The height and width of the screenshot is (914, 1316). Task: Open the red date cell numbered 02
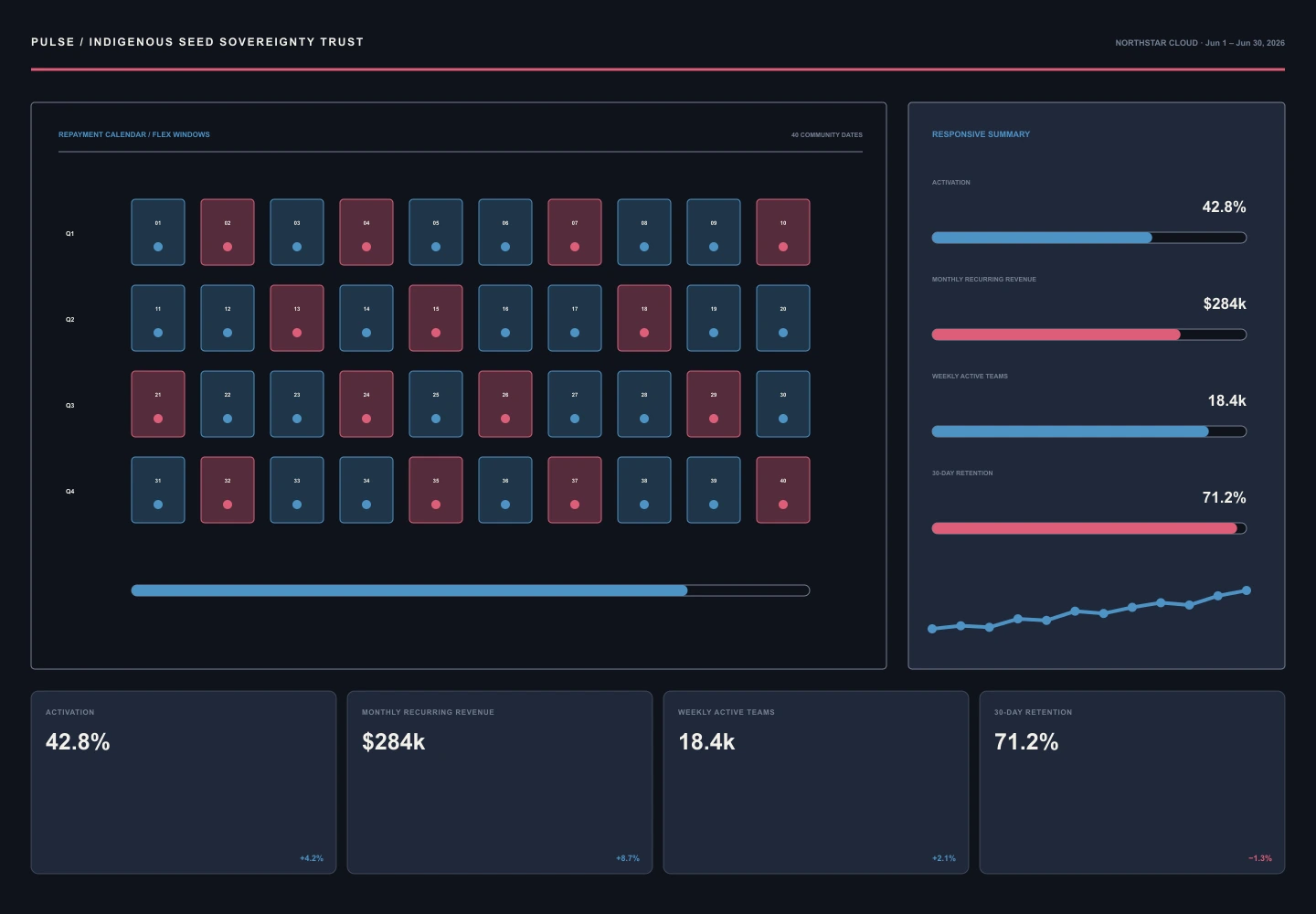[228, 232]
